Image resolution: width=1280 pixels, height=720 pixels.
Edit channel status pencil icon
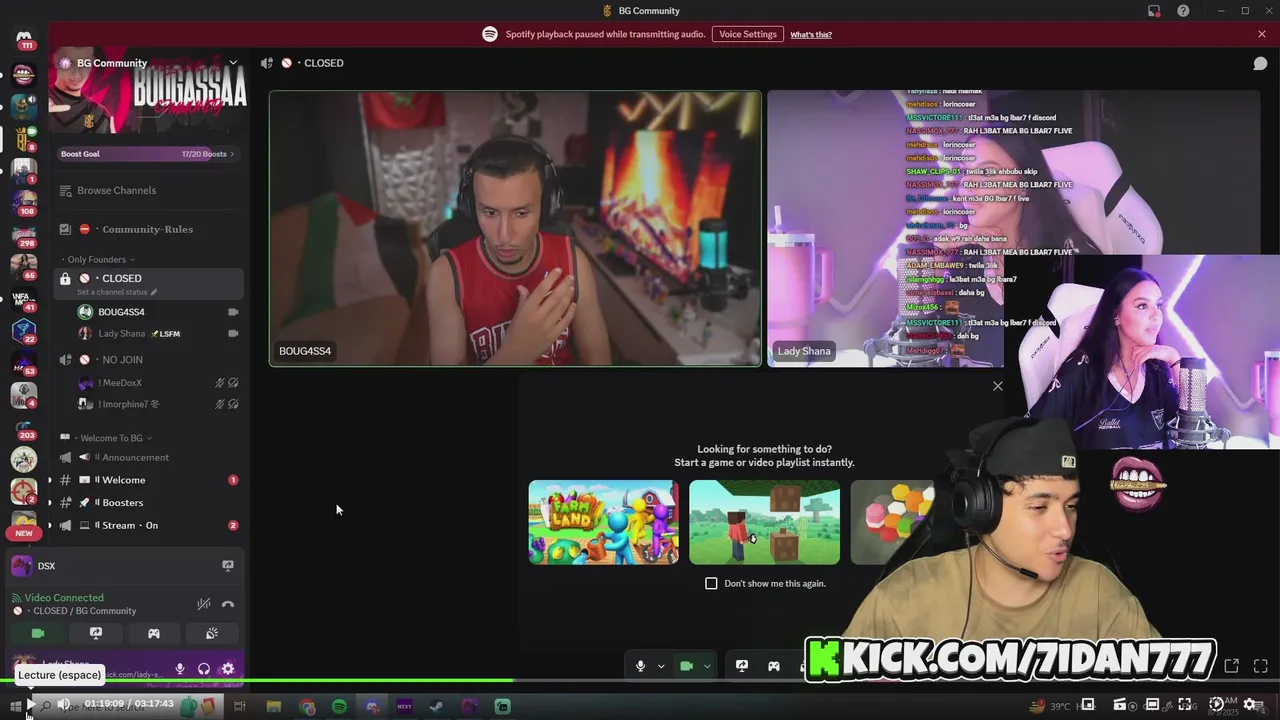point(154,292)
